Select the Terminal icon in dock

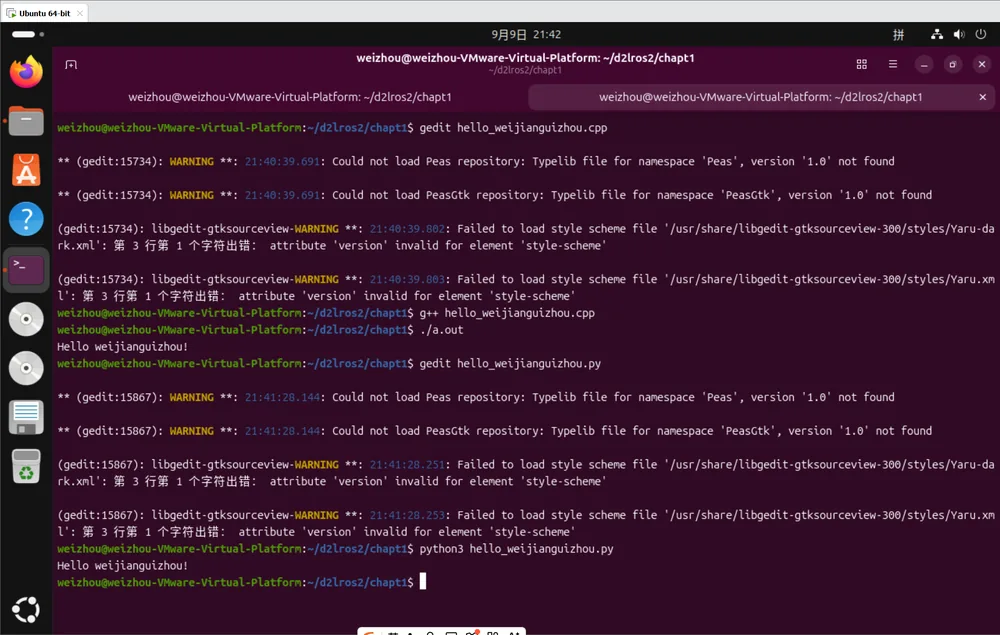[26, 269]
